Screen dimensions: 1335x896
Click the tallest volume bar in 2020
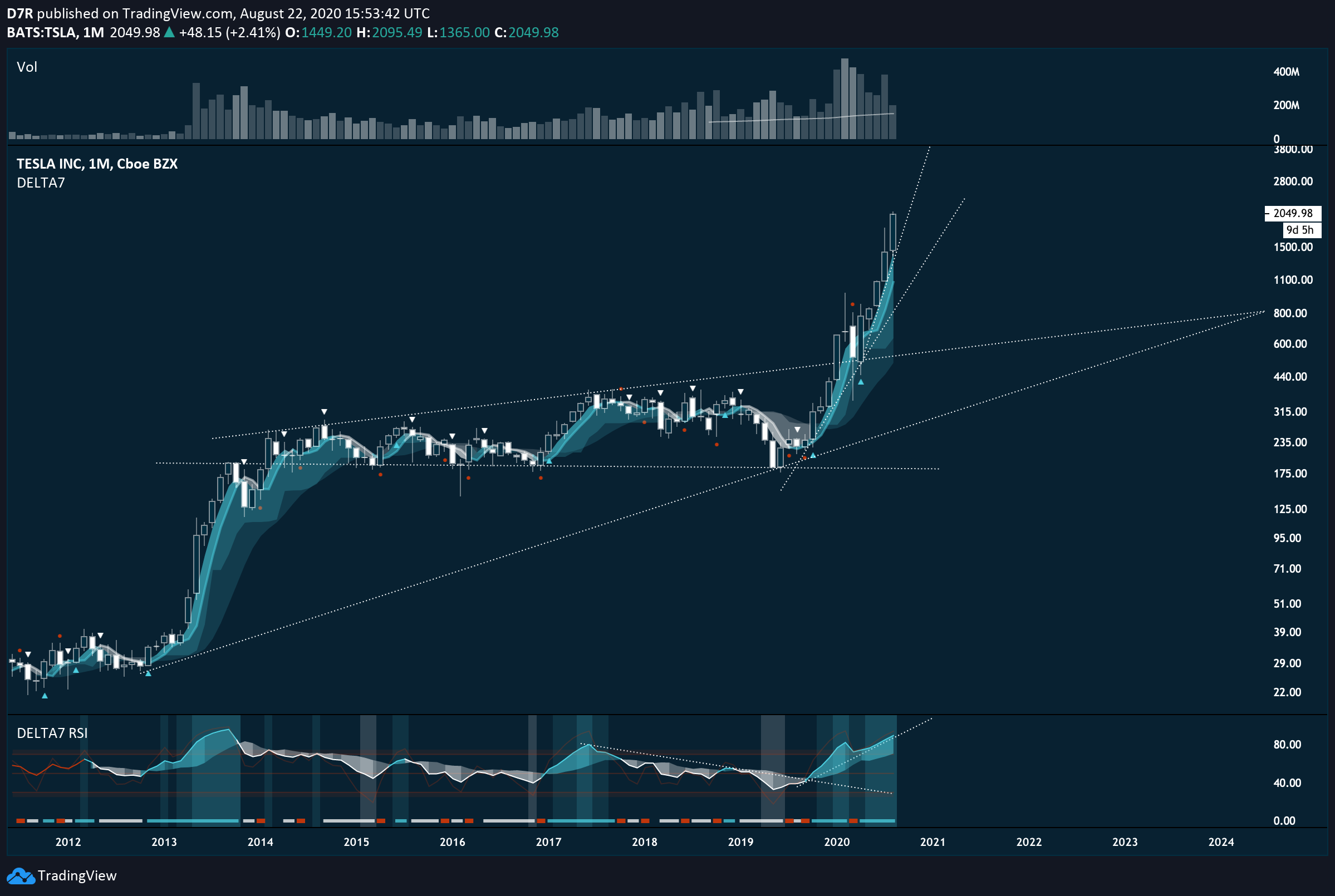pos(845,99)
